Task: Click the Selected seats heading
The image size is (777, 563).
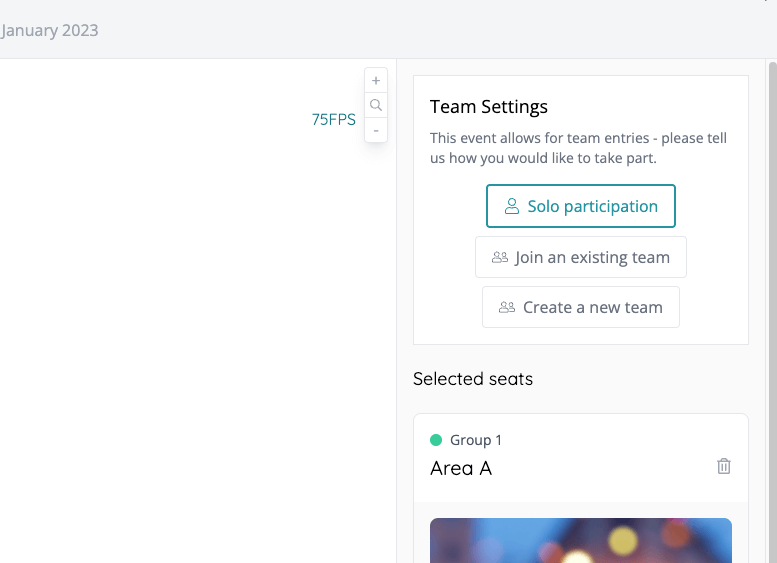Action: pos(473,379)
